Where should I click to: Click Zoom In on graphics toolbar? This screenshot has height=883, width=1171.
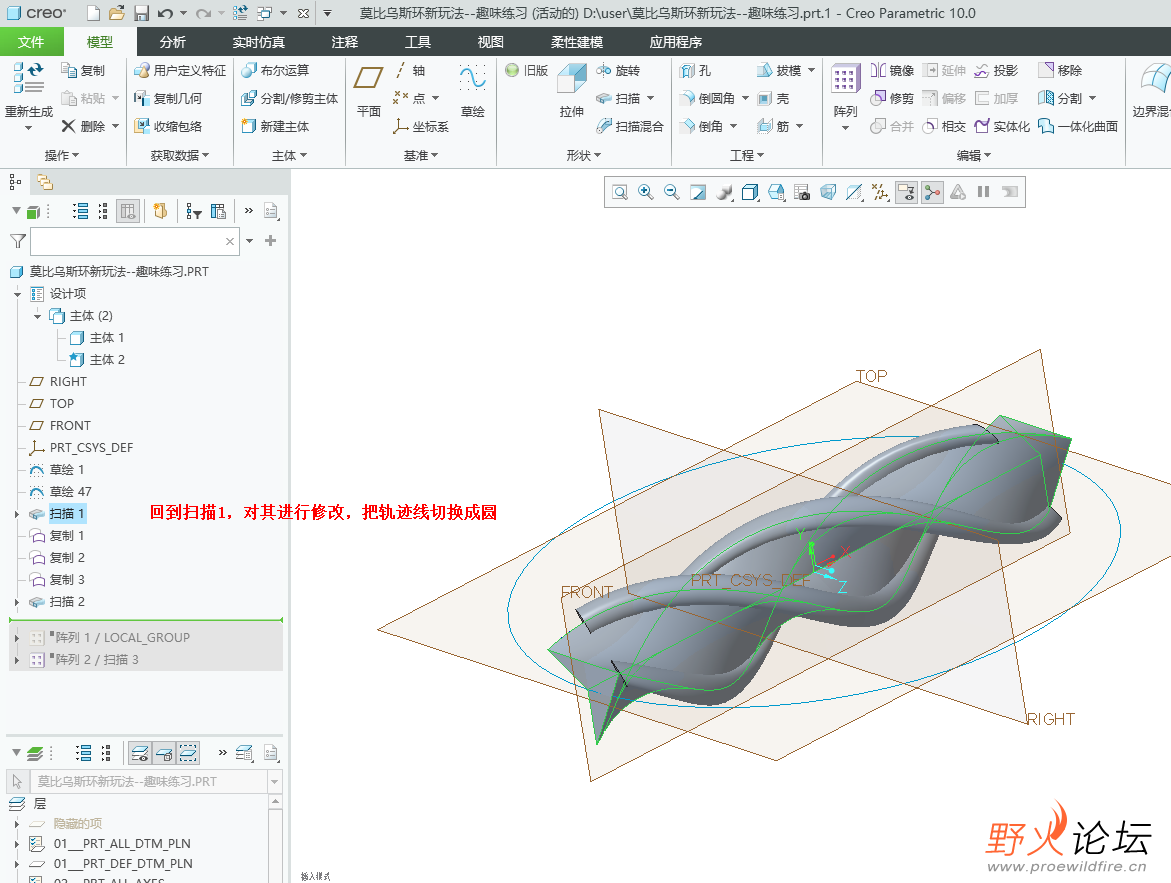point(646,193)
